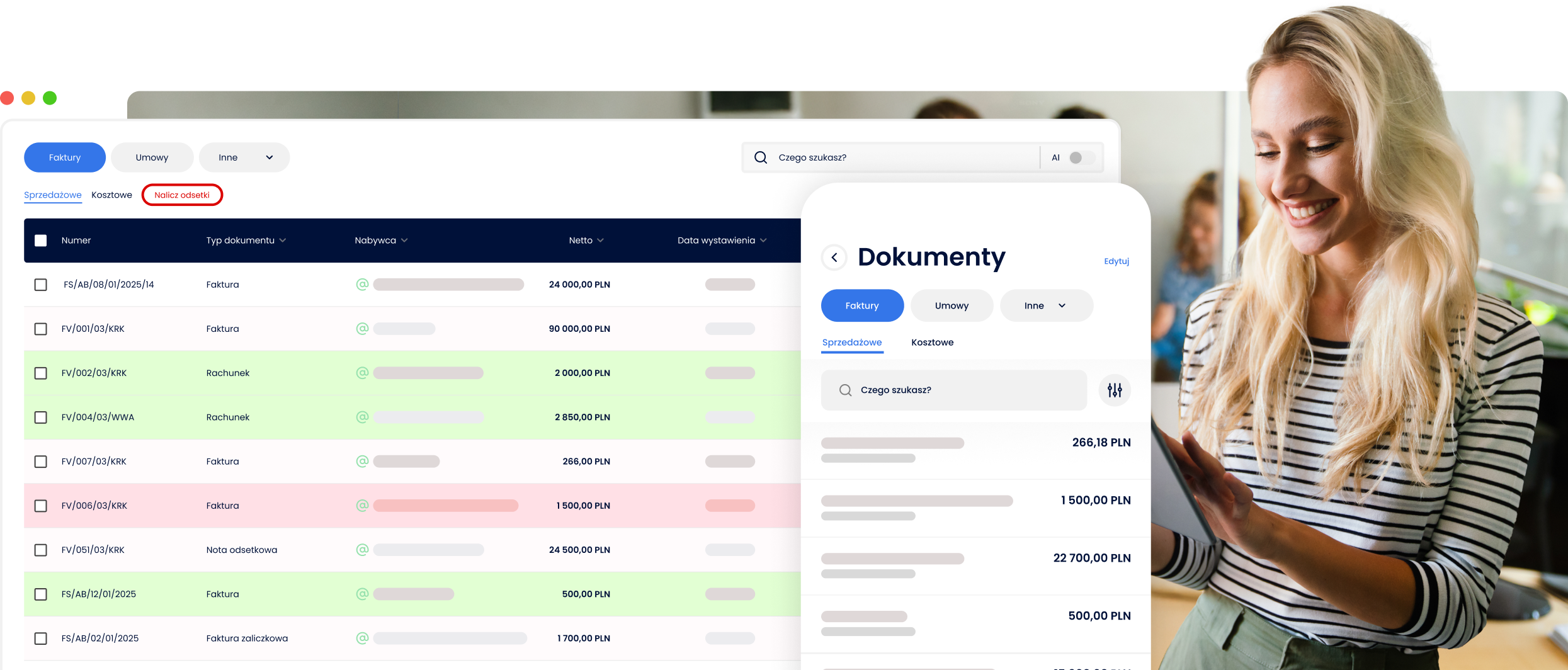The width and height of the screenshot is (1568, 670).
Task: Click the @ icon in the FV/002/03/KRK row
Action: tap(362, 373)
